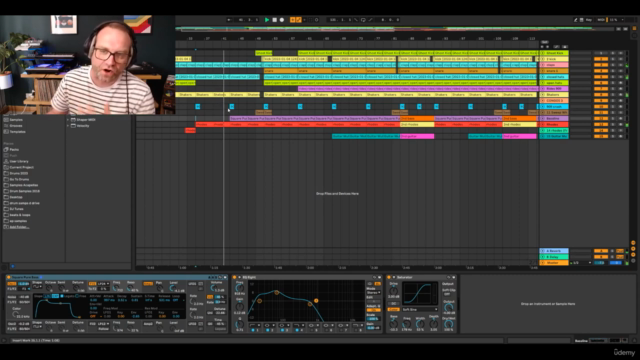Open Packs under Places
Image resolution: width=640 pixels, height=360 pixels.
pos(14,149)
